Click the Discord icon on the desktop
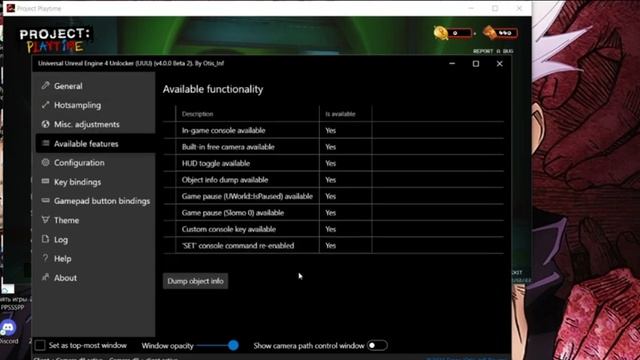The image size is (640, 360). [8, 328]
